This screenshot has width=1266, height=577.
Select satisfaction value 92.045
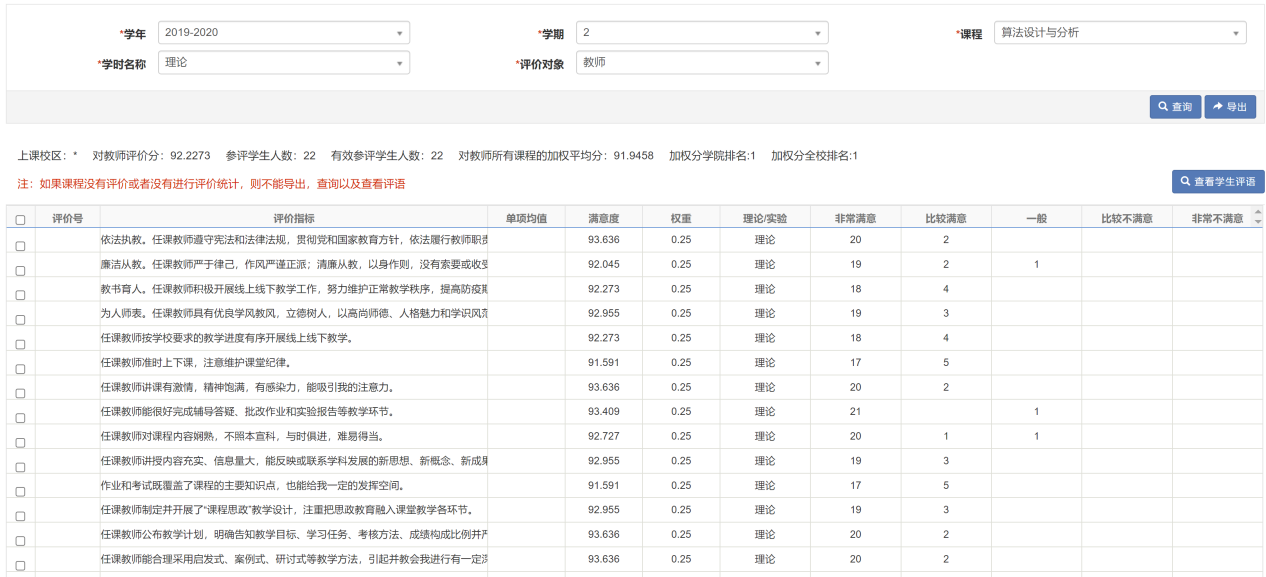603,264
